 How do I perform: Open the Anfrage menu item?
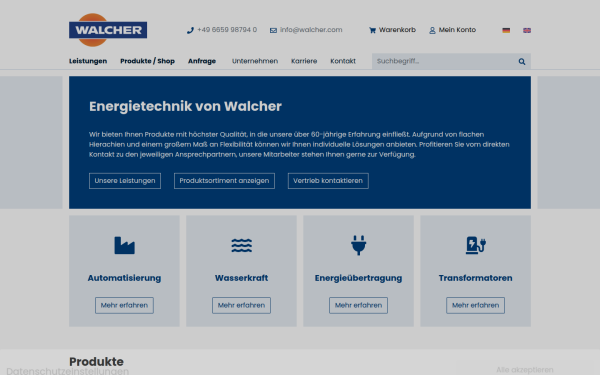202,61
